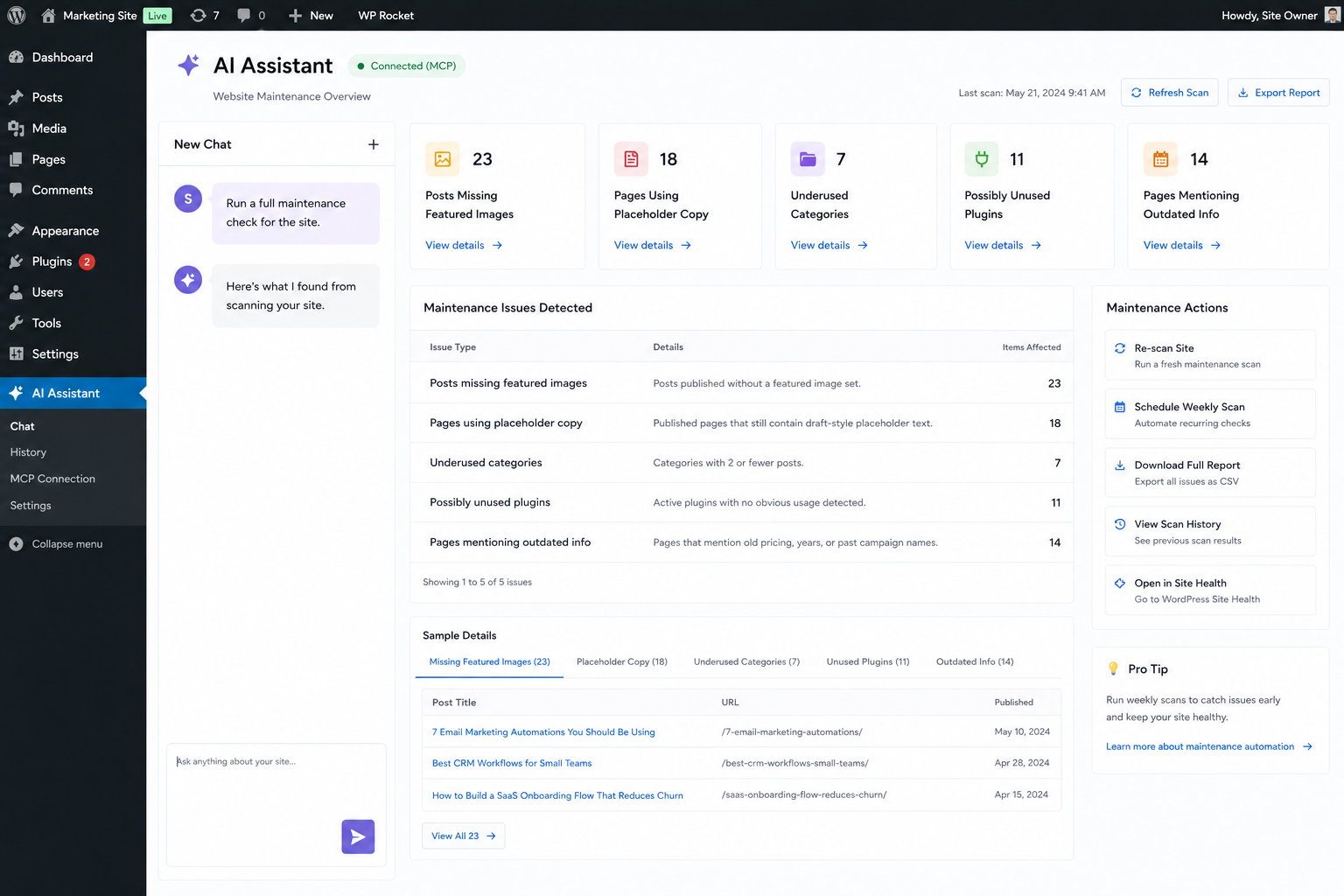Click the New content button in admin bar
The width and height of the screenshot is (1344, 896).
click(x=311, y=15)
